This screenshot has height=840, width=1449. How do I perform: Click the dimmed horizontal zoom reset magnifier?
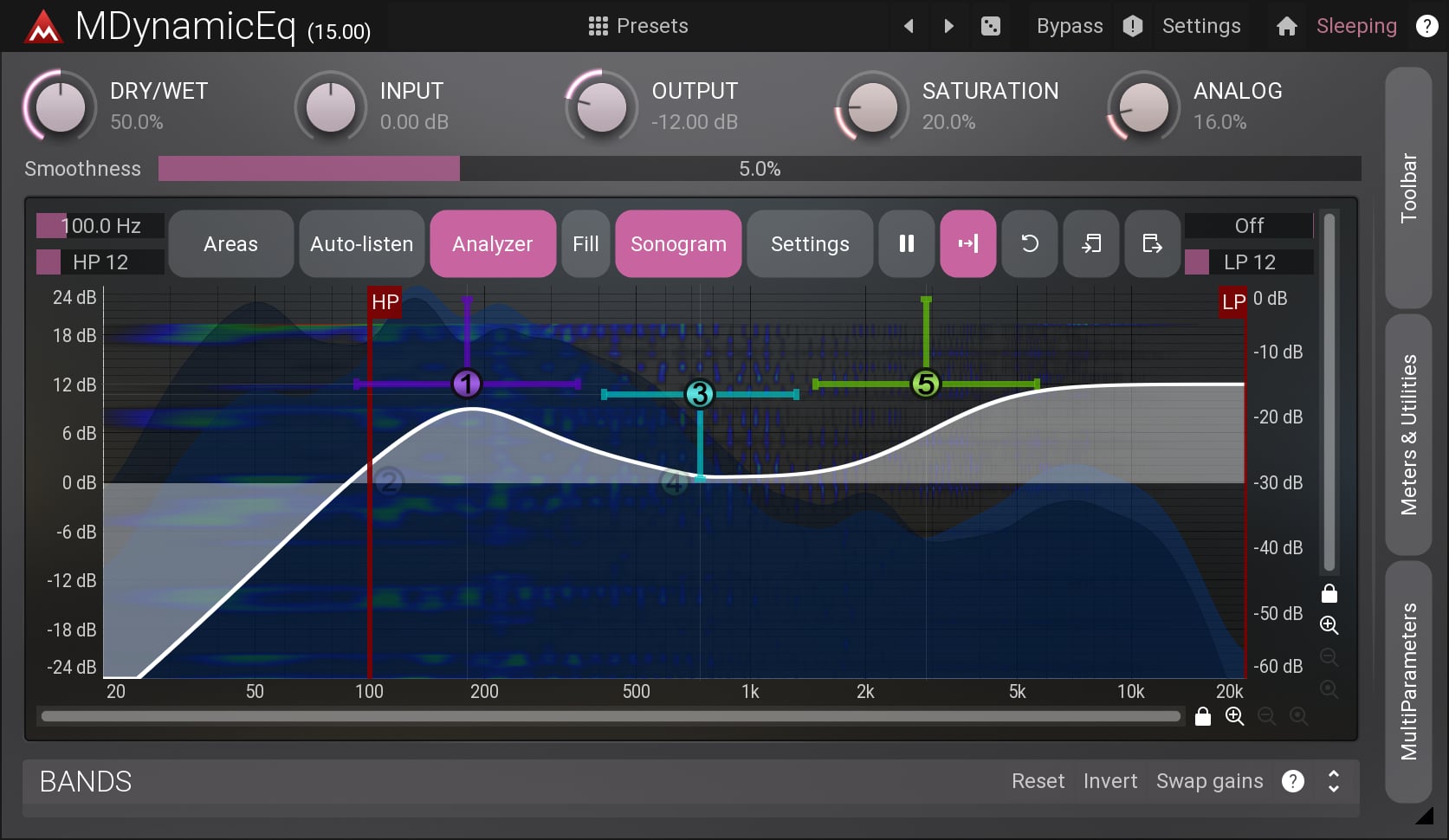coord(1298,716)
